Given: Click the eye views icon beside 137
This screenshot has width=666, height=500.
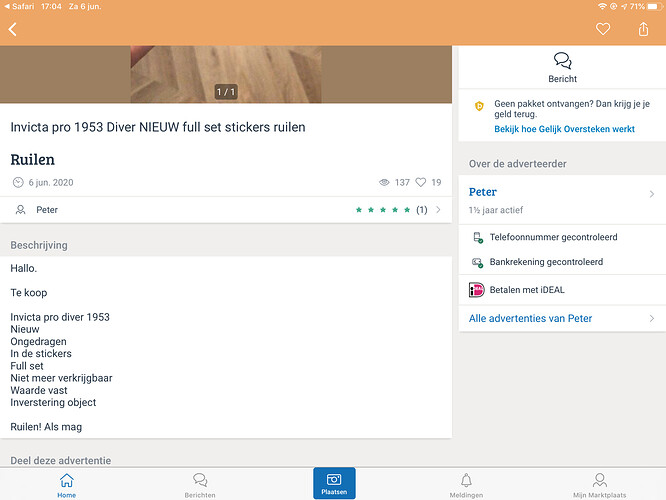Looking at the screenshot, I should [x=384, y=182].
